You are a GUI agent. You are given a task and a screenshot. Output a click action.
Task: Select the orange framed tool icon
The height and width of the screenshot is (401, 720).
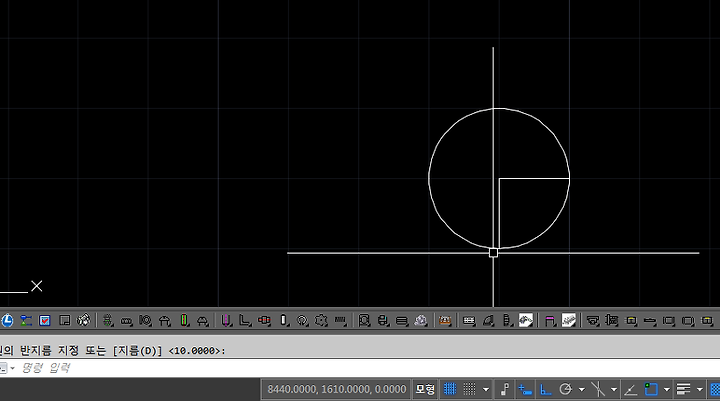pyautogui.click(x=444, y=320)
